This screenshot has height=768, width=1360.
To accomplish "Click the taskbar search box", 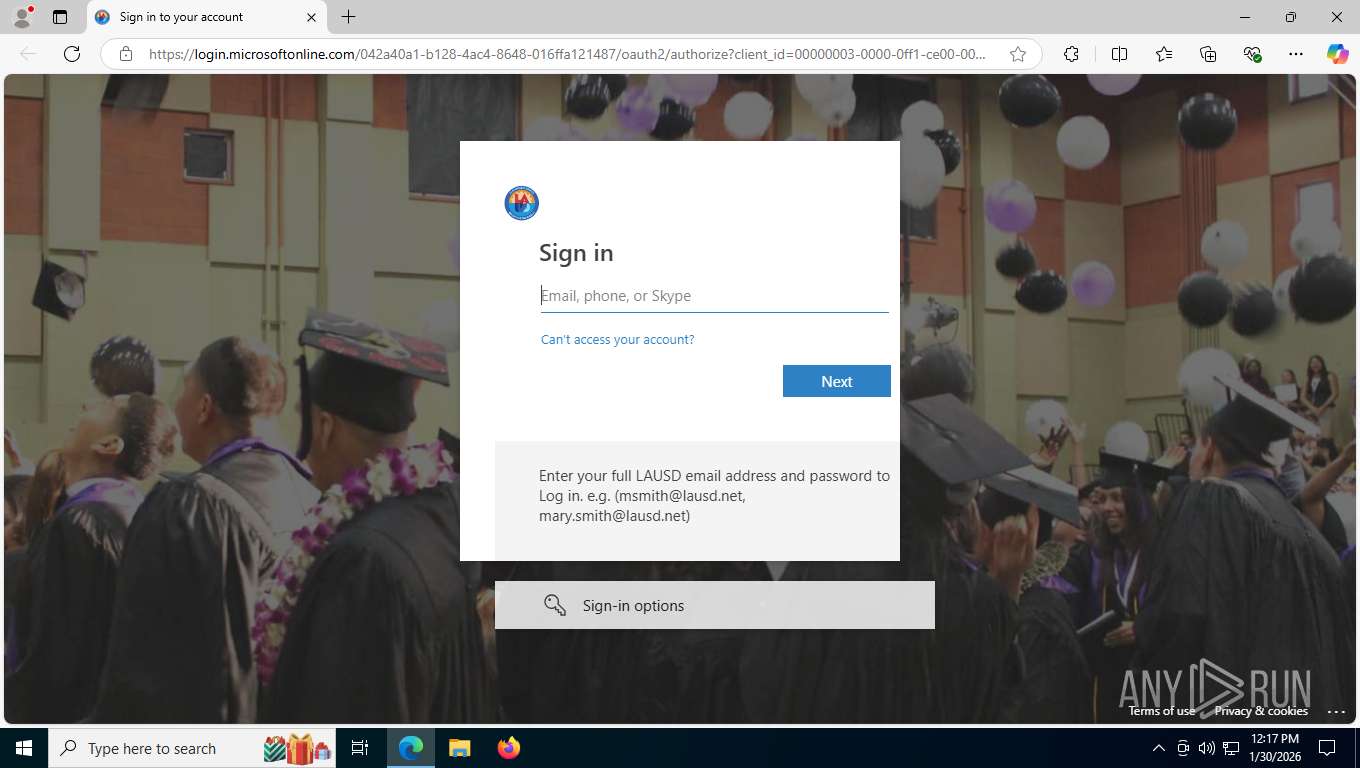I will (192, 748).
